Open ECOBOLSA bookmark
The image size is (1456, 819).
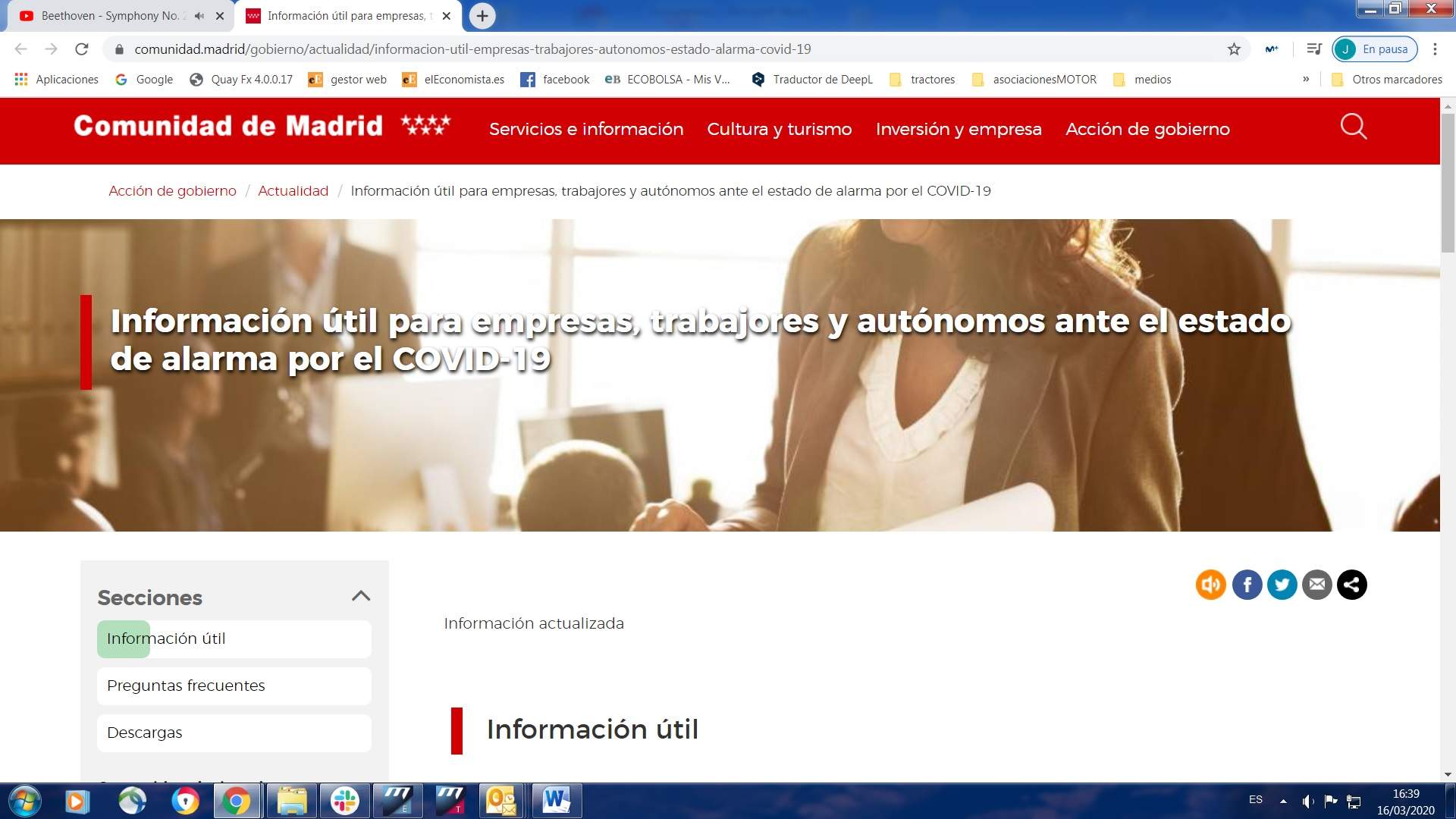667,80
